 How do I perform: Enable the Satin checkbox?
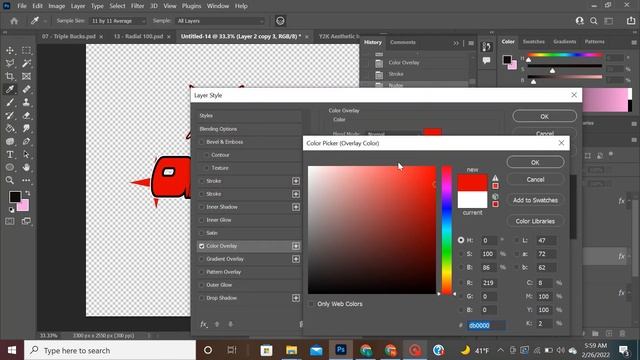[202, 233]
